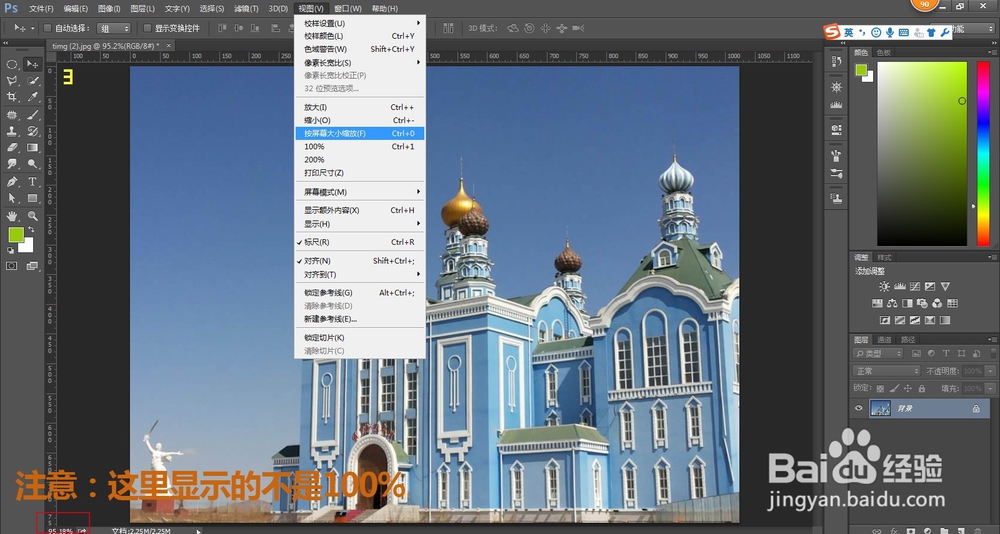Select the History Brush tool
The height and width of the screenshot is (534, 1000).
32,131
